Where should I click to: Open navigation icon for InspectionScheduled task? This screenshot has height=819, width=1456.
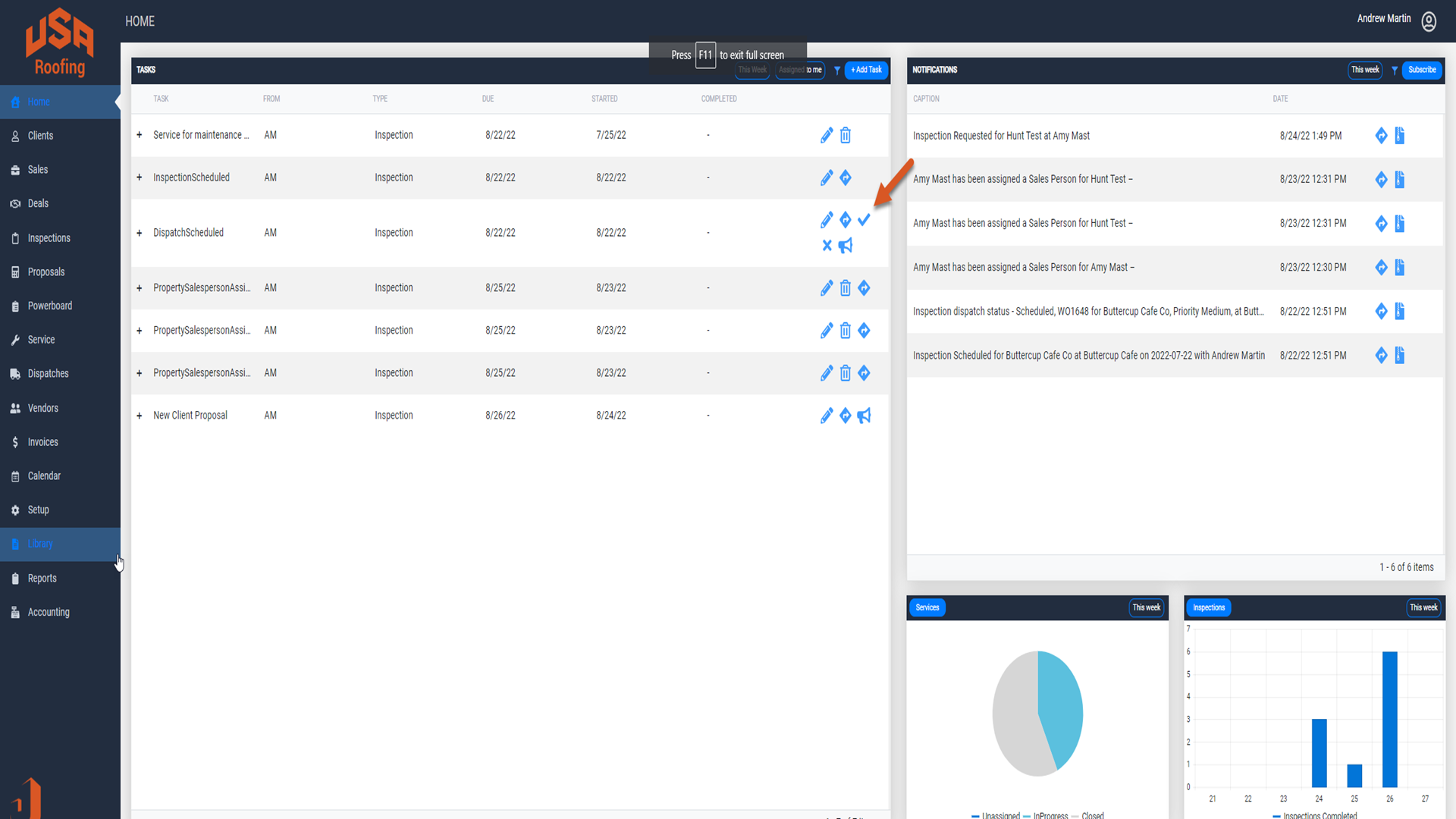click(846, 178)
